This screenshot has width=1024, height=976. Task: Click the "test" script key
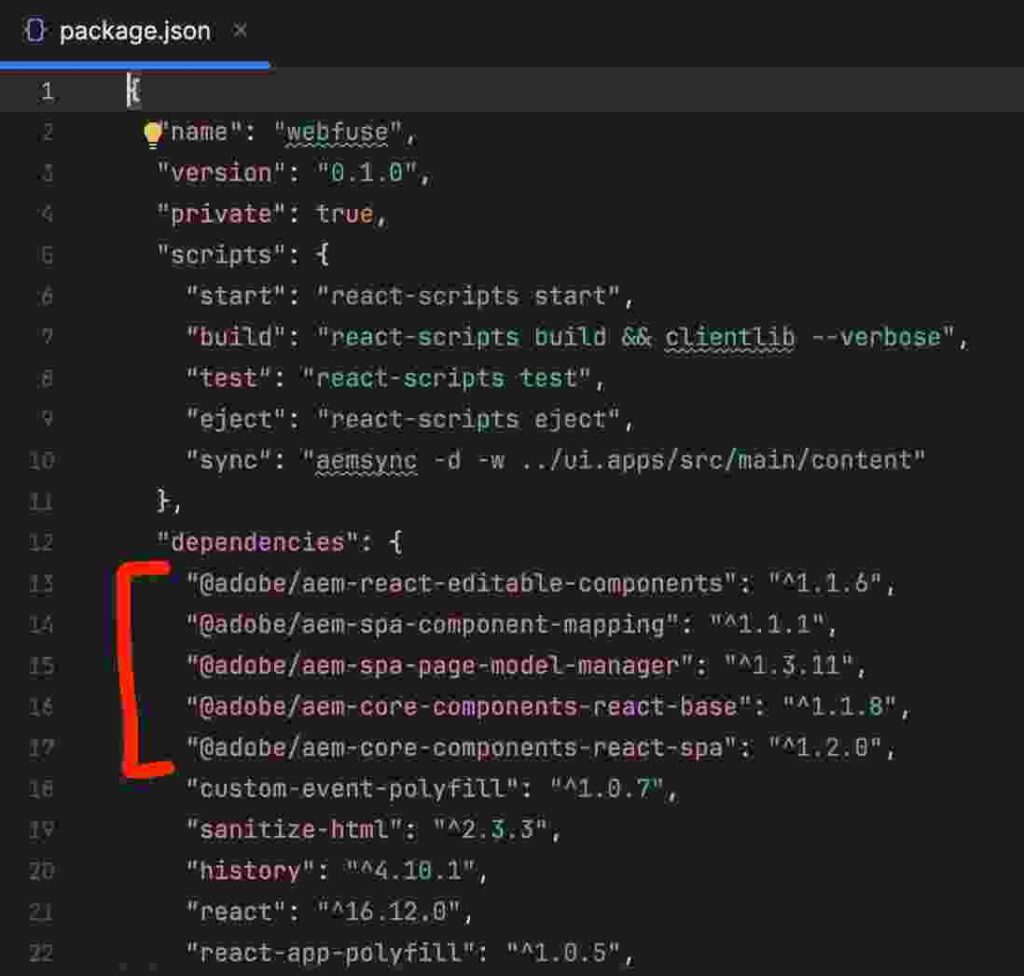click(x=229, y=379)
